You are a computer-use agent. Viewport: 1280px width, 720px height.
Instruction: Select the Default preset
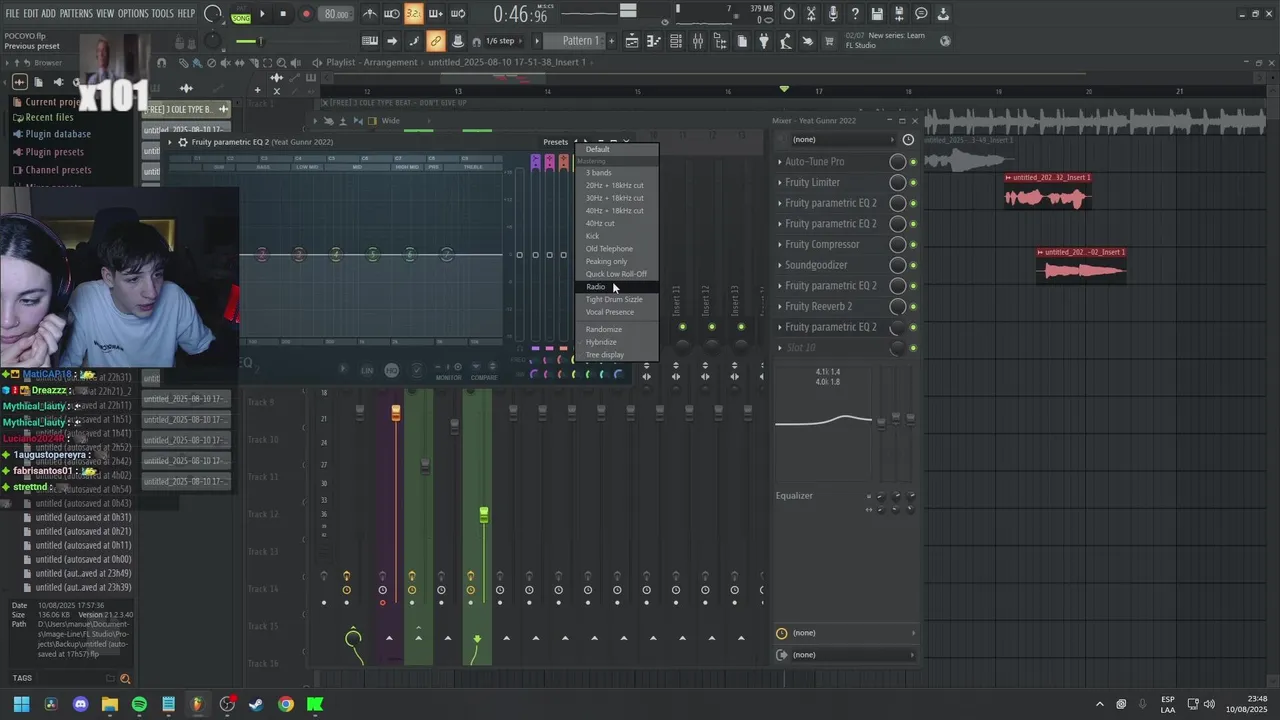click(617, 149)
